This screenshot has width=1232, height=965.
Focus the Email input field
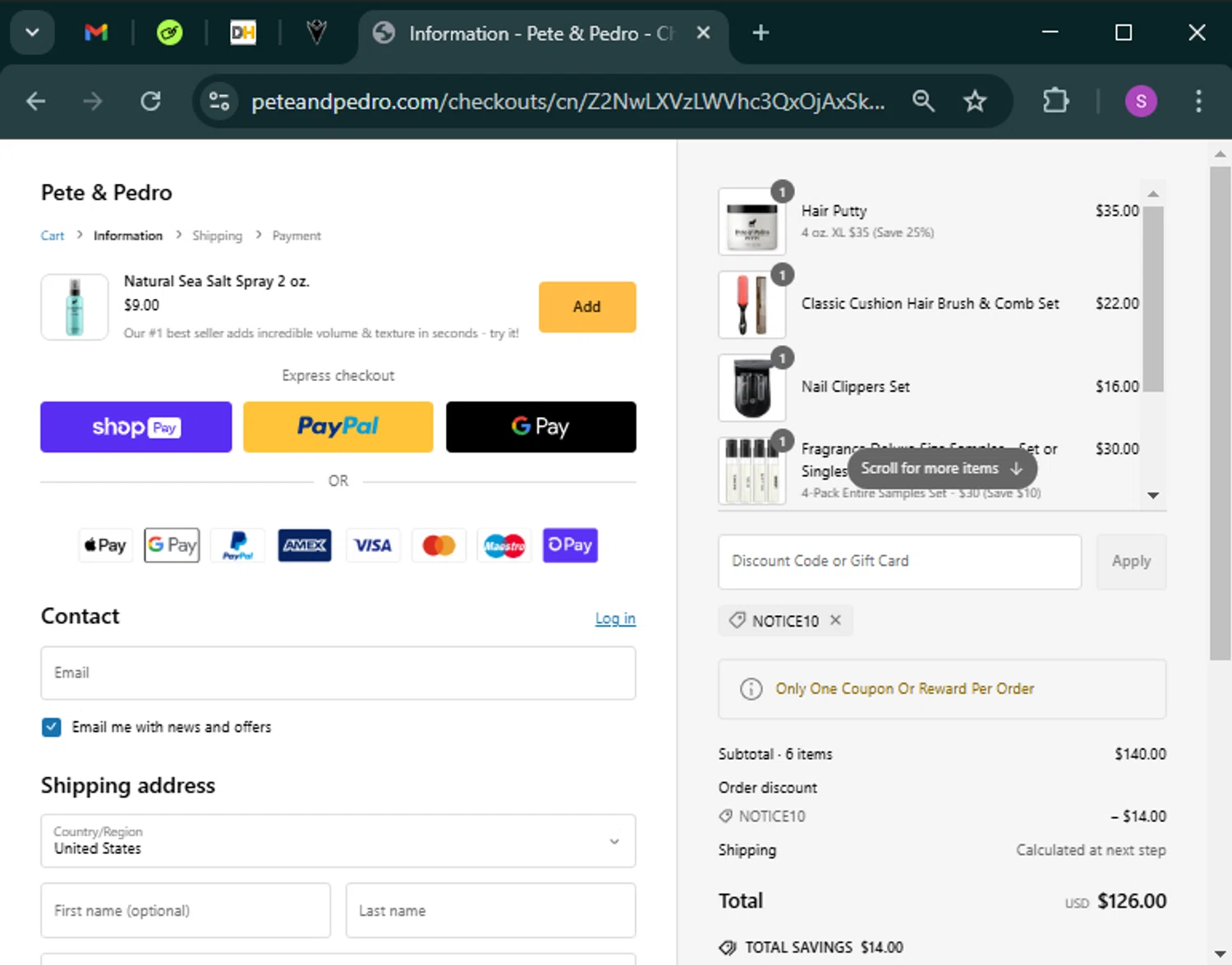(x=338, y=673)
